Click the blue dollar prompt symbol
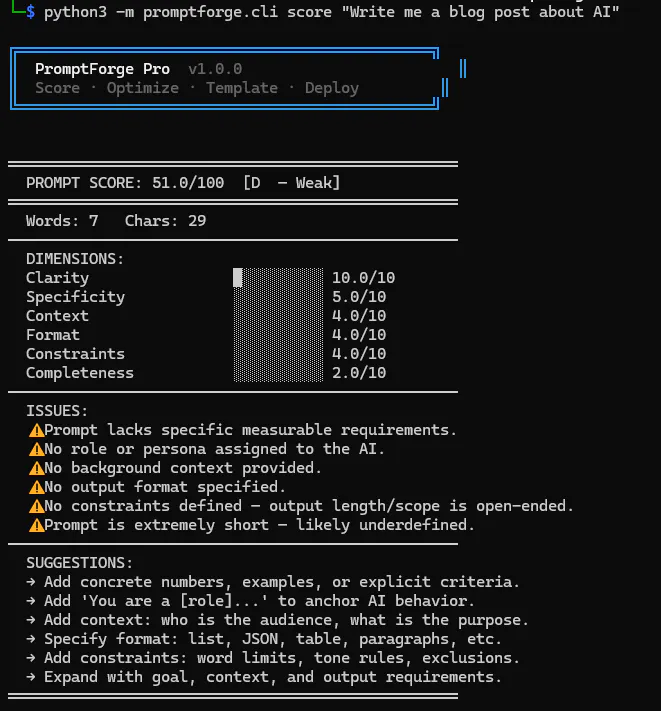The height and width of the screenshot is (711, 661). (x=30, y=12)
